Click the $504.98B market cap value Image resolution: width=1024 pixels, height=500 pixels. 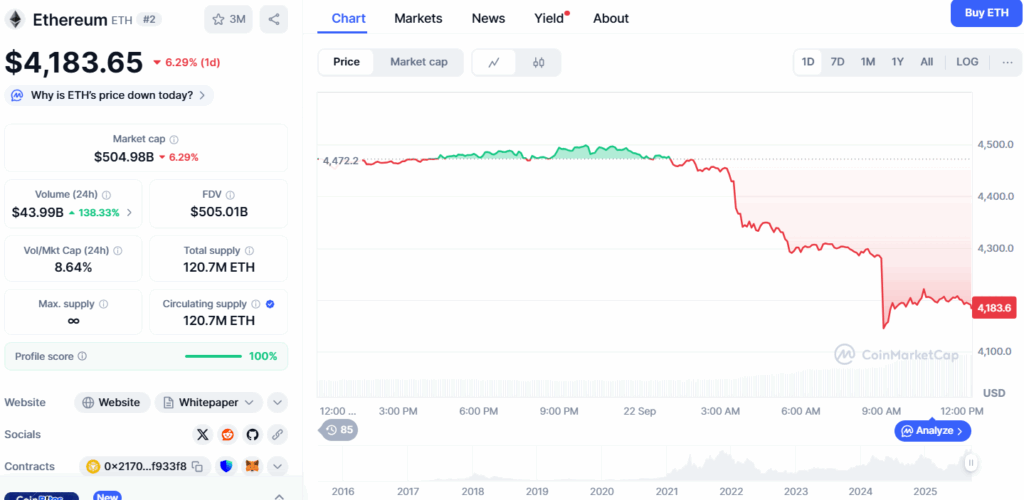[124, 157]
